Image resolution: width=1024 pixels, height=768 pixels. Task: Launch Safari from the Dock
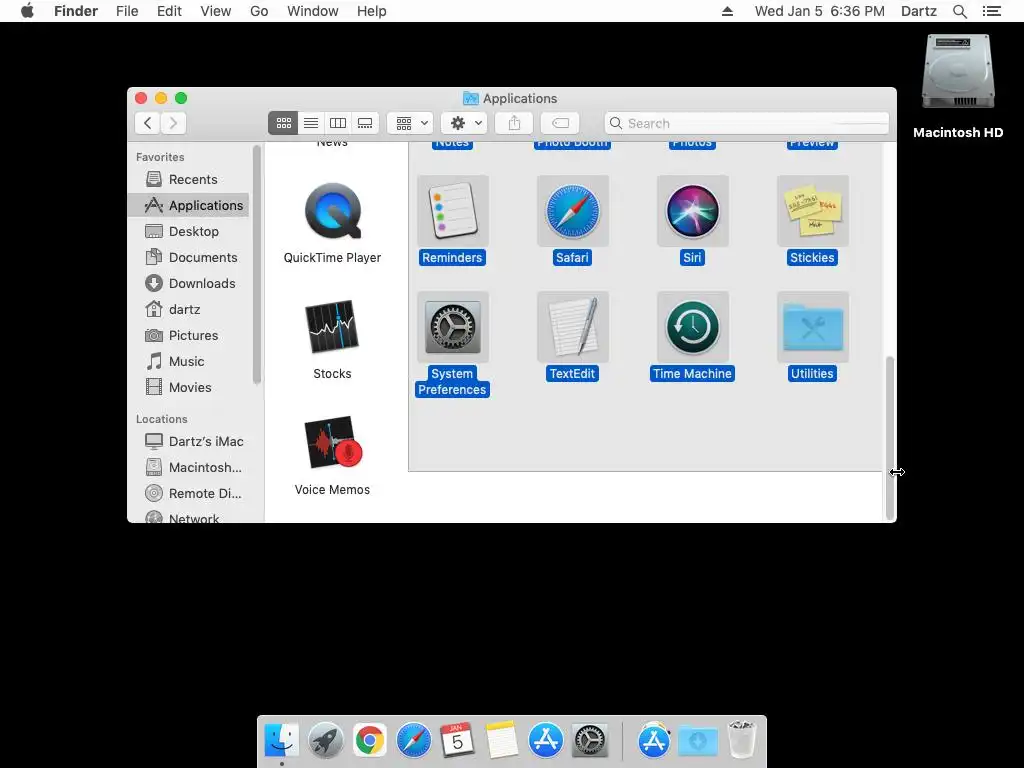pos(413,740)
